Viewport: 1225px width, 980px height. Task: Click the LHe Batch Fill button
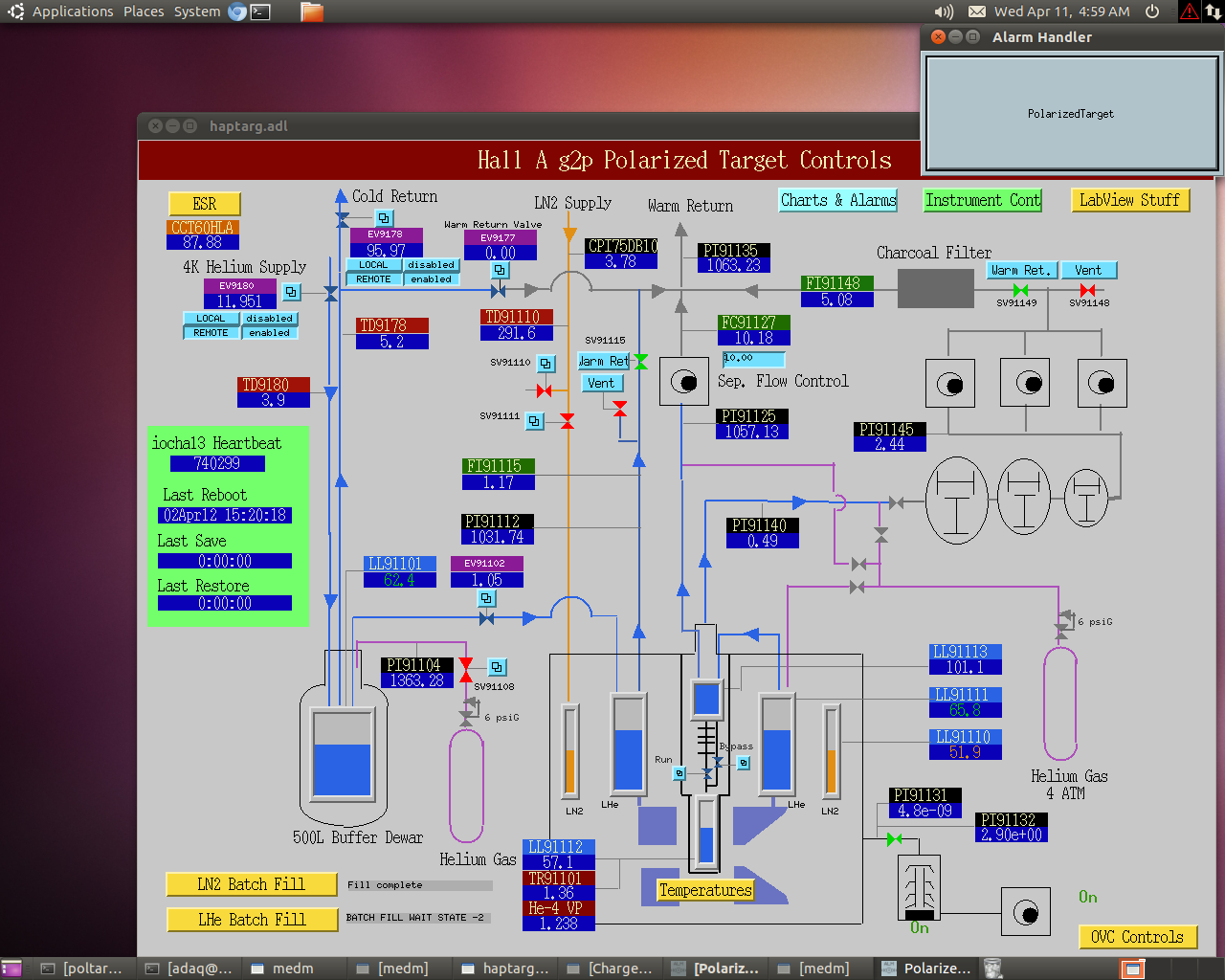(252, 920)
